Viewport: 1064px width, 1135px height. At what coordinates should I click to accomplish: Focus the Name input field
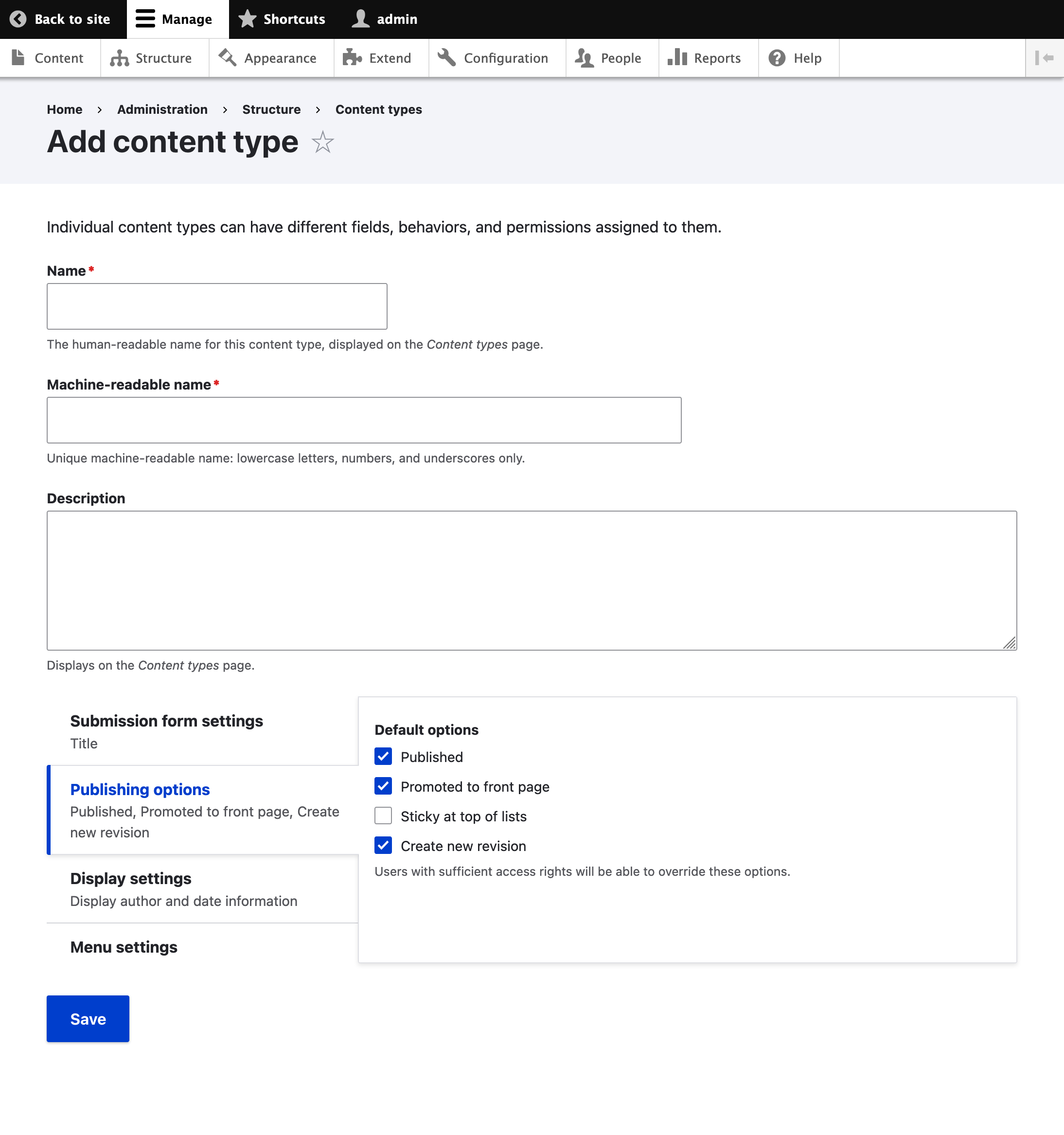tap(217, 306)
